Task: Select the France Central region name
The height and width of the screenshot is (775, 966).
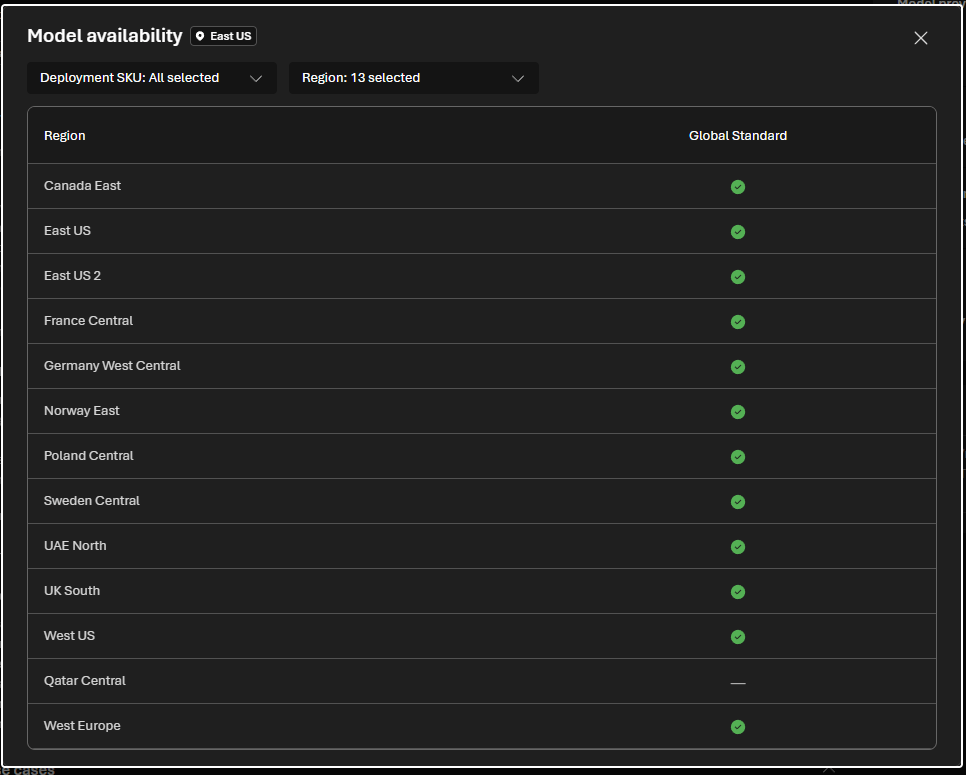Action: tap(88, 320)
